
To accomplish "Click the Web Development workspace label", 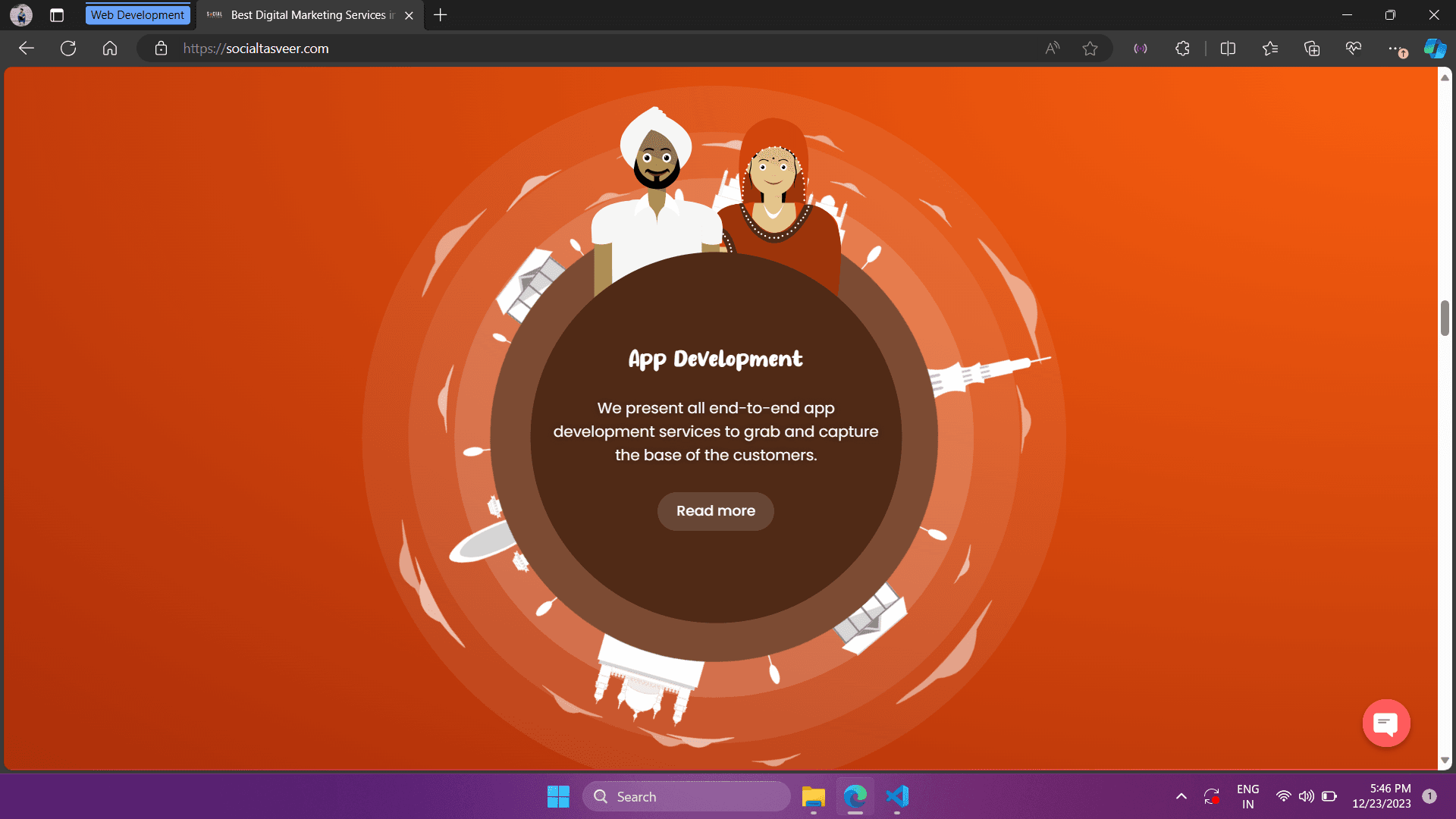I will [137, 15].
